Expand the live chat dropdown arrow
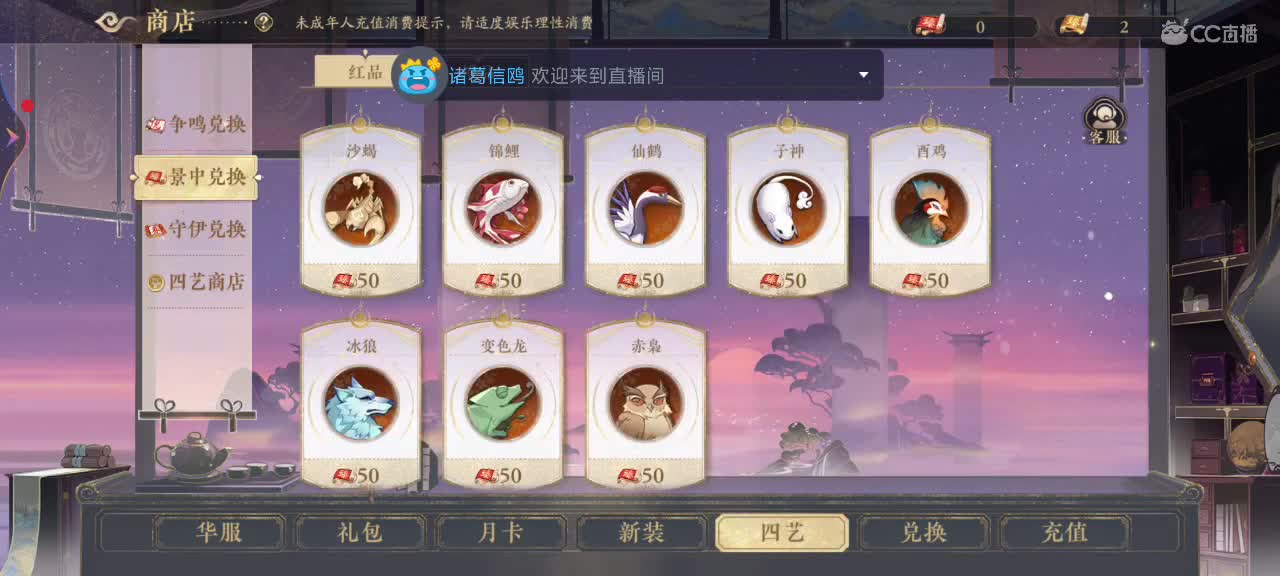This screenshot has width=1280, height=576. click(x=864, y=75)
